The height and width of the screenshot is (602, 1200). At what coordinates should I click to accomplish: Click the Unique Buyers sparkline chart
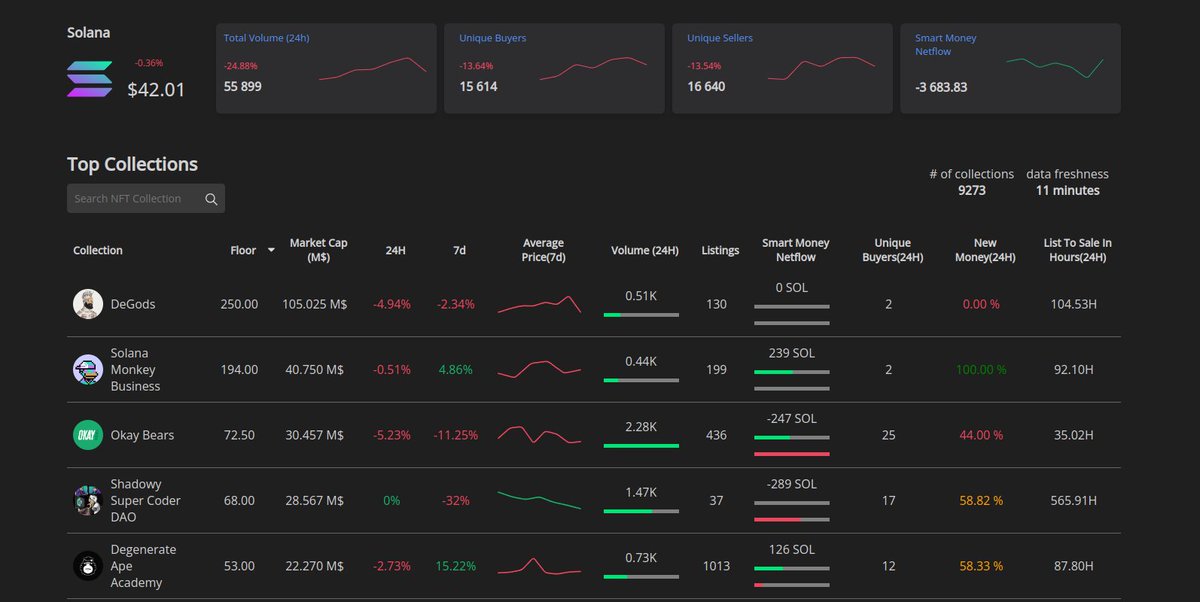coord(593,68)
